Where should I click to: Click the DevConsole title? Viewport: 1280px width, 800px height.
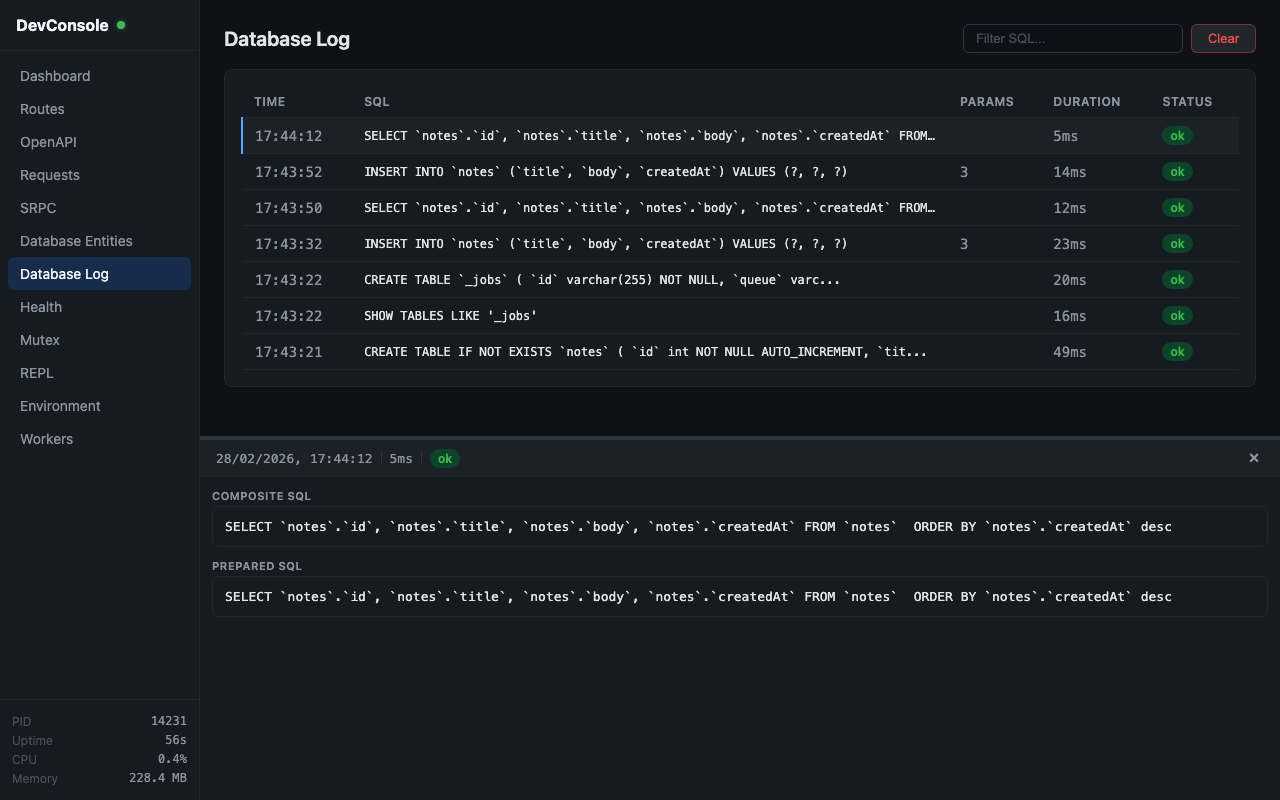point(62,25)
